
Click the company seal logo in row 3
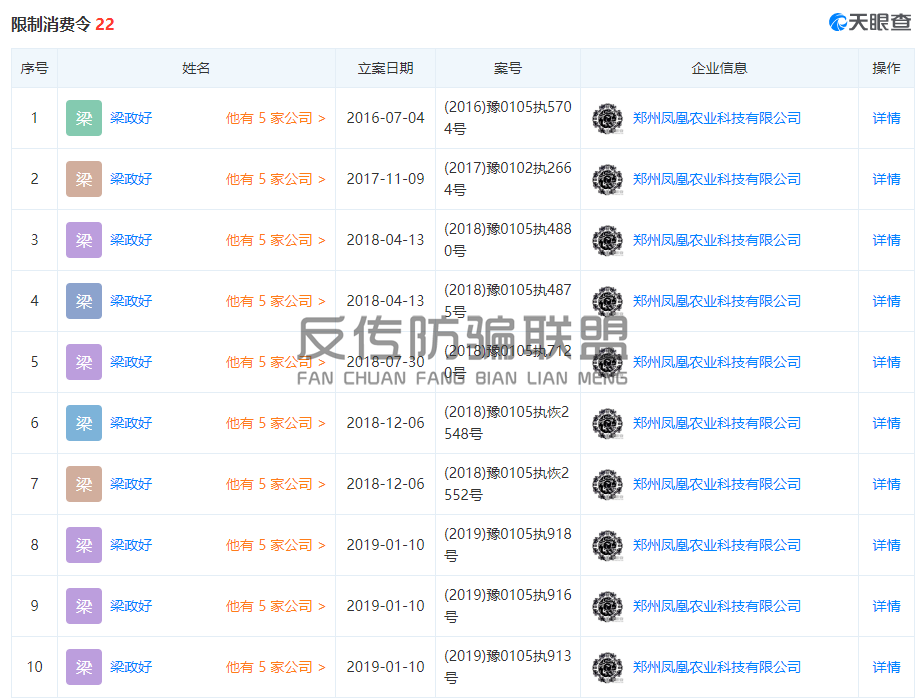pos(607,241)
